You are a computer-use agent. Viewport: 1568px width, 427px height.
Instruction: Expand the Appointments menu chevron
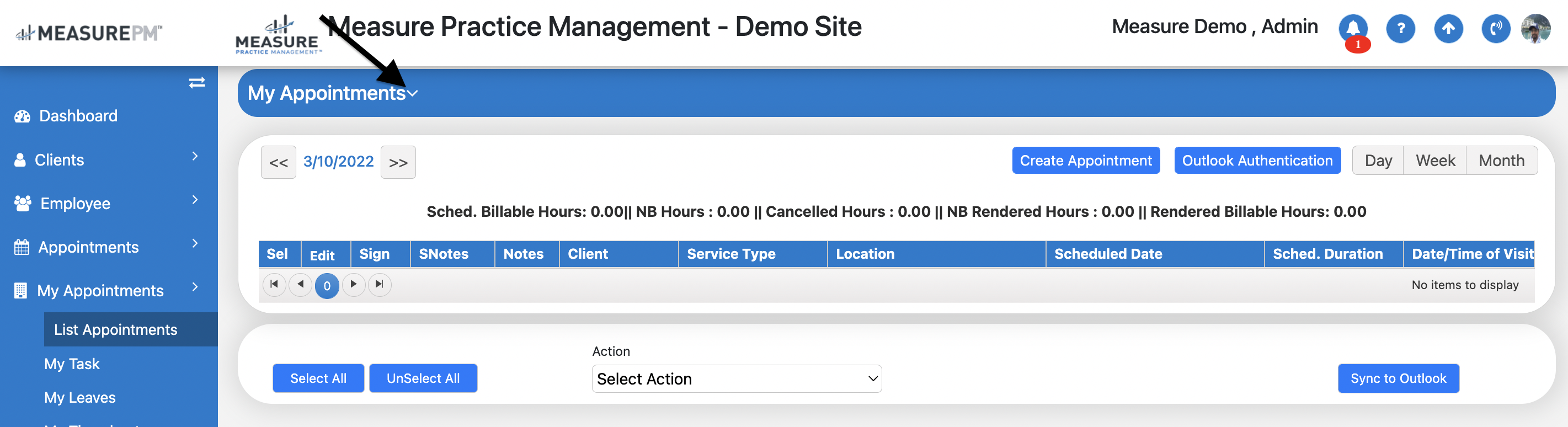tap(195, 243)
